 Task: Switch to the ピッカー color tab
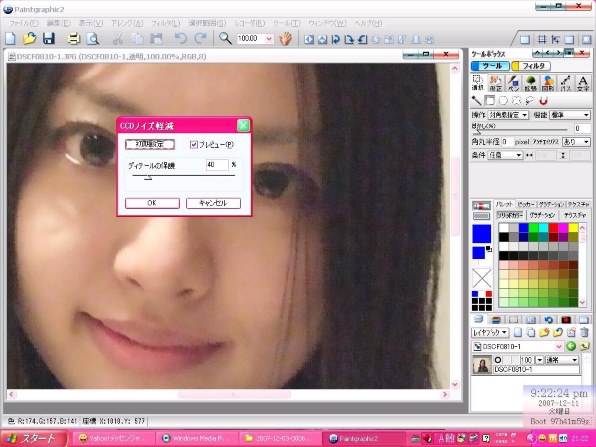[526, 204]
